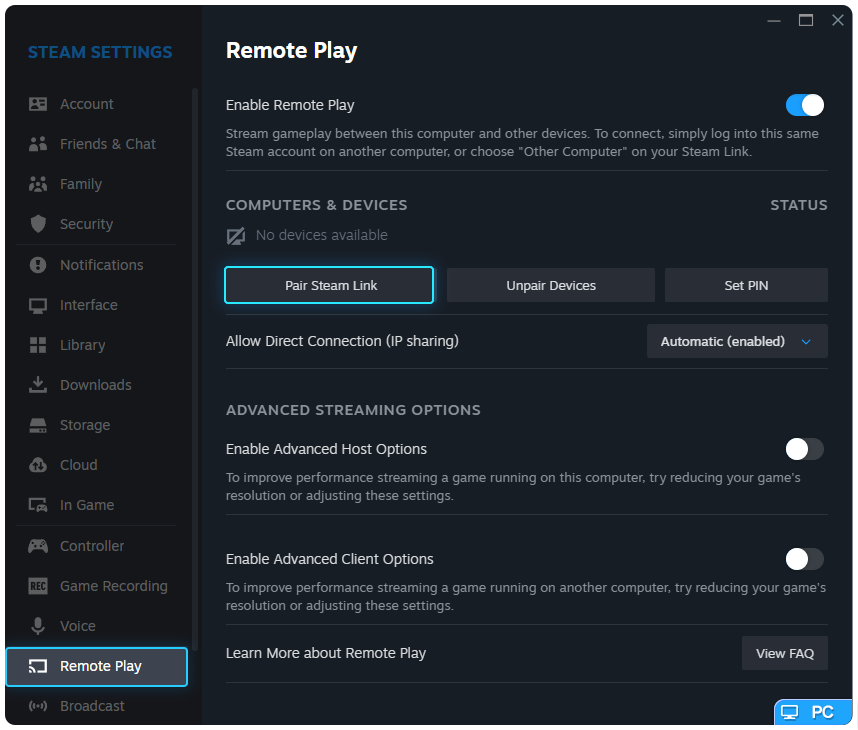Click the 'COMPUTERS & DEVICES' header
858x730 pixels.
pyautogui.click(x=317, y=205)
